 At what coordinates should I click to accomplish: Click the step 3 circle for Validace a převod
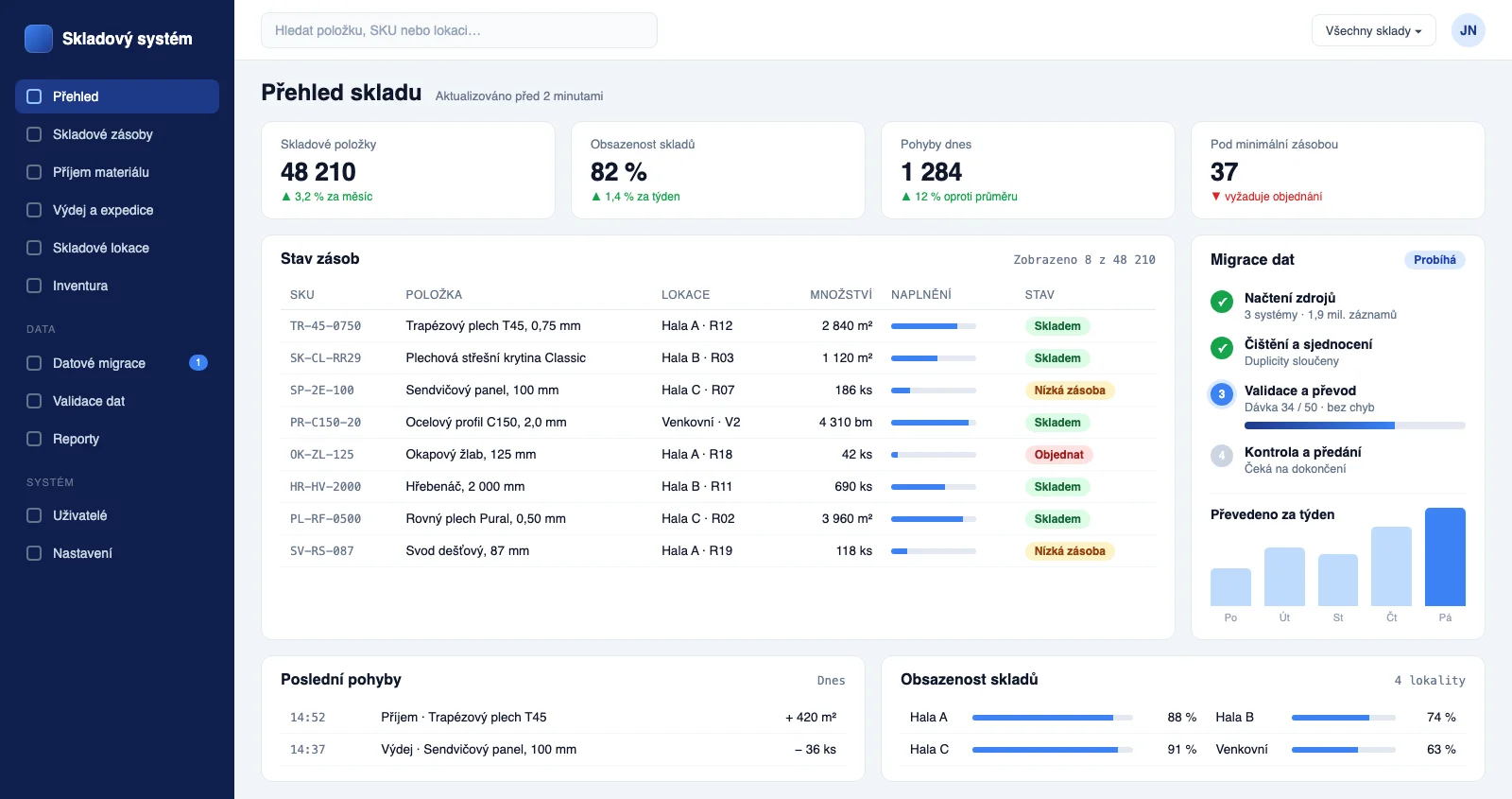tap(1222, 394)
